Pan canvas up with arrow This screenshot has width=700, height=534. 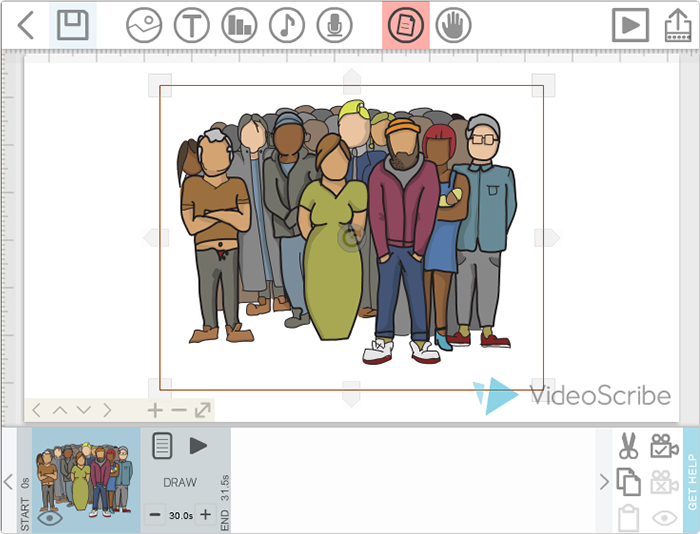[60, 410]
